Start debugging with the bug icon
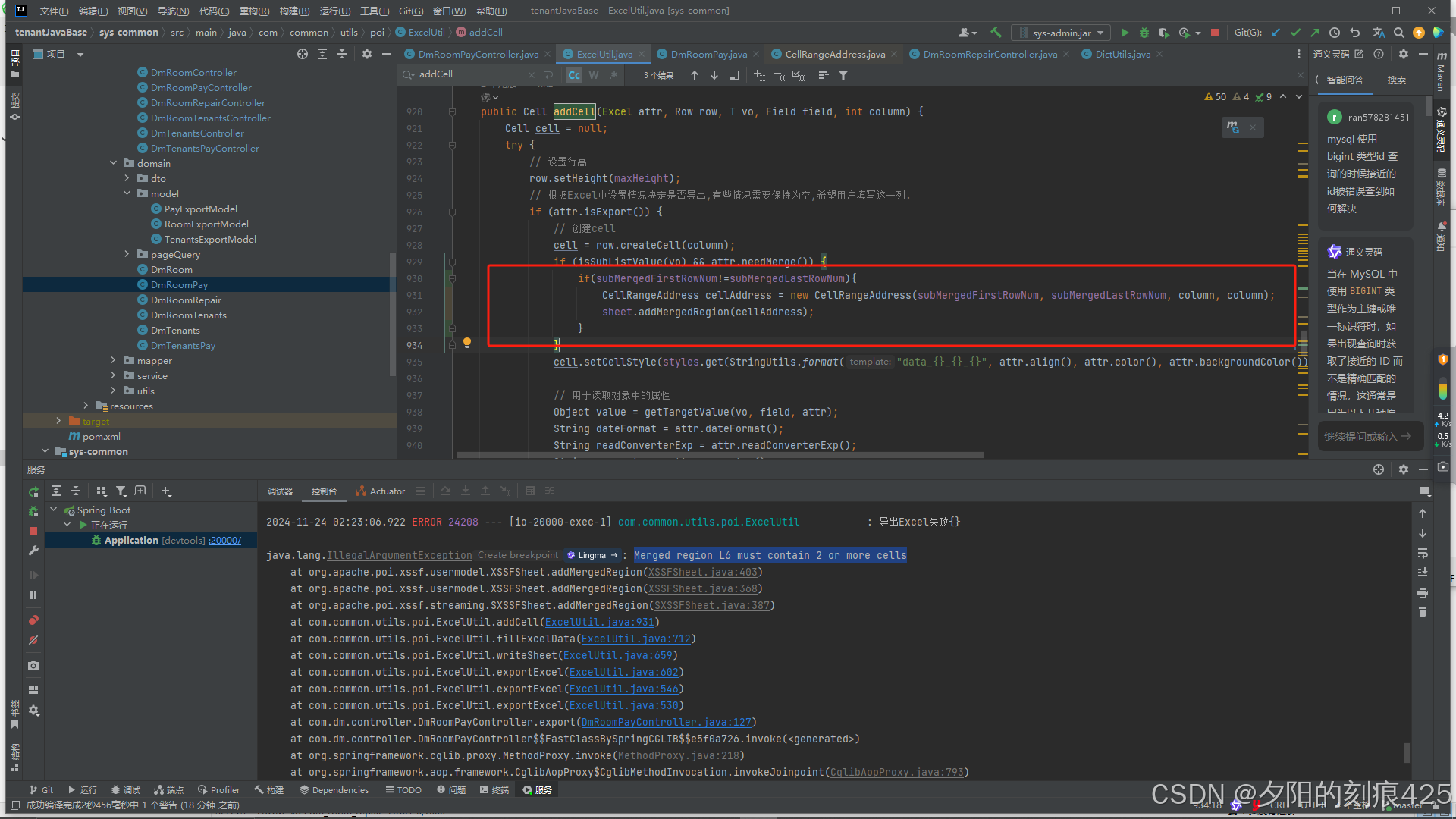Viewport: 1456px width, 819px height. point(1144,33)
